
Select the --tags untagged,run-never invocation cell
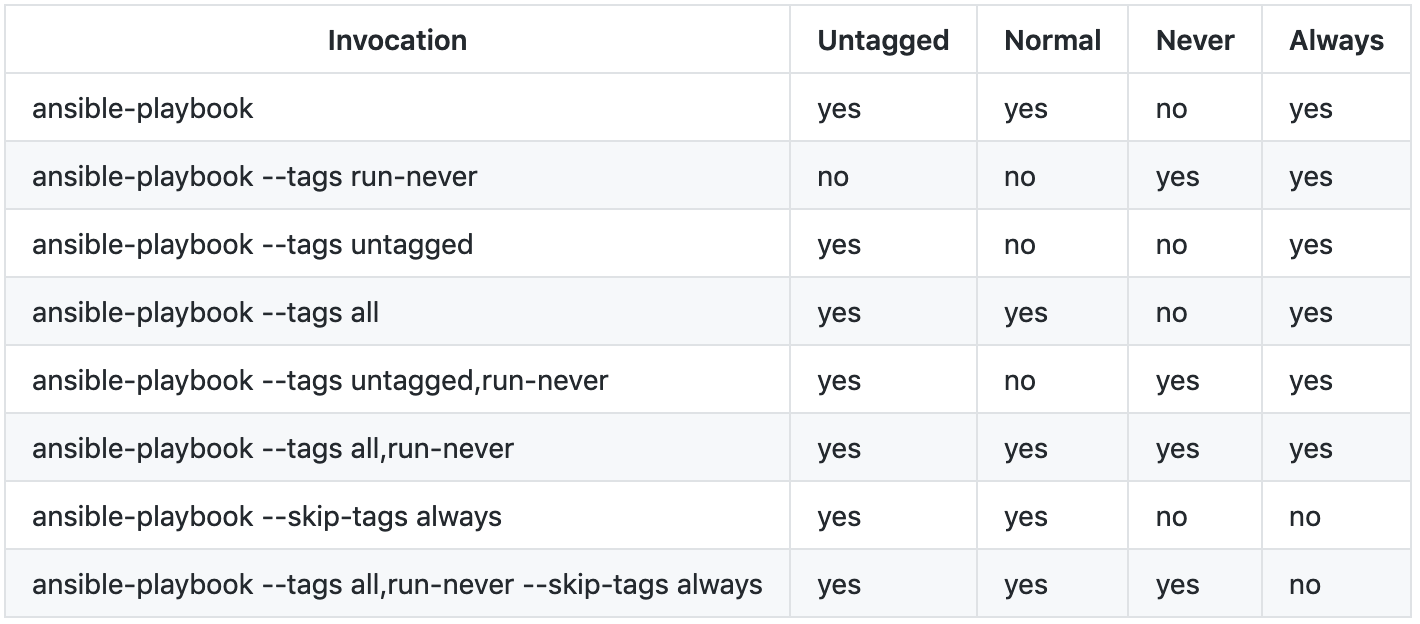[x=397, y=379]
